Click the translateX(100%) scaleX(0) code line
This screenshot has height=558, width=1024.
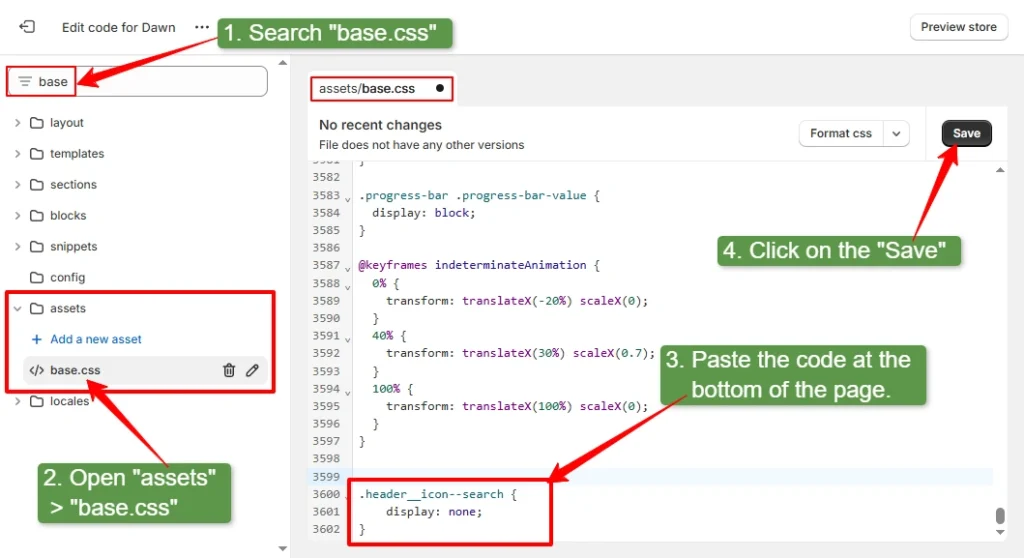click(x=517, y=406)
